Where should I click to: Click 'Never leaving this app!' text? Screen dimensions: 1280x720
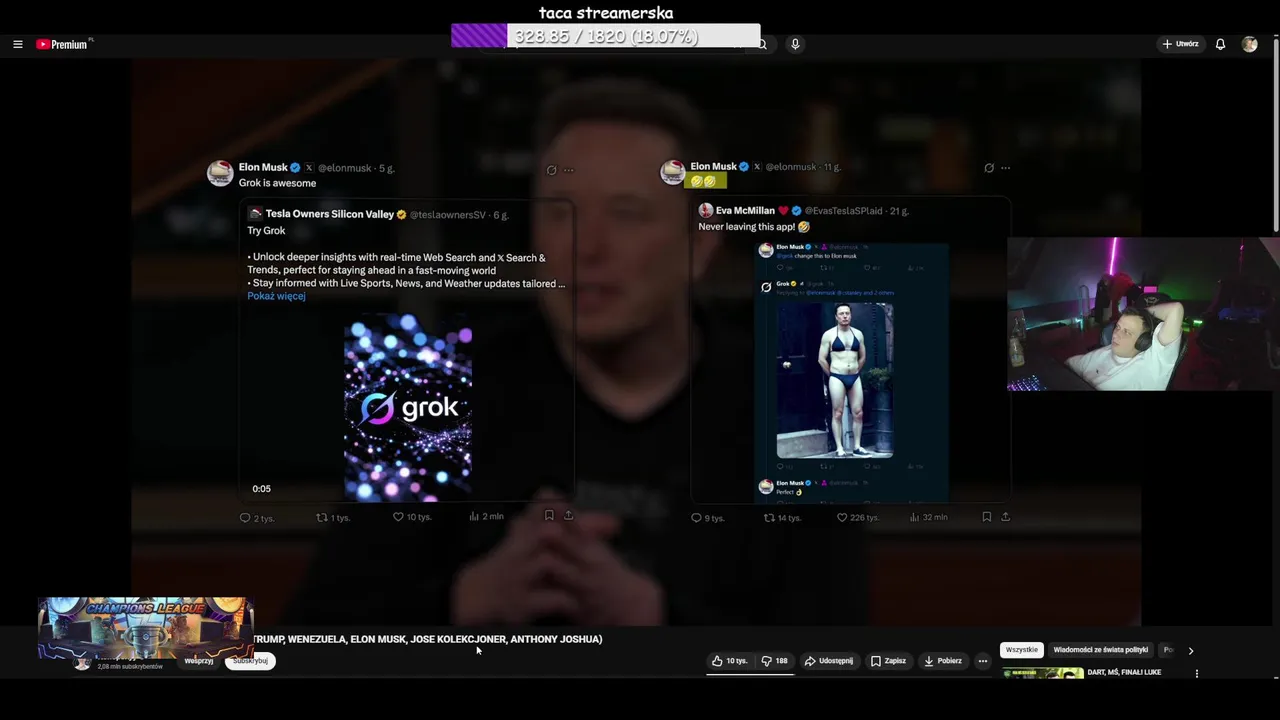click(746, 227)
